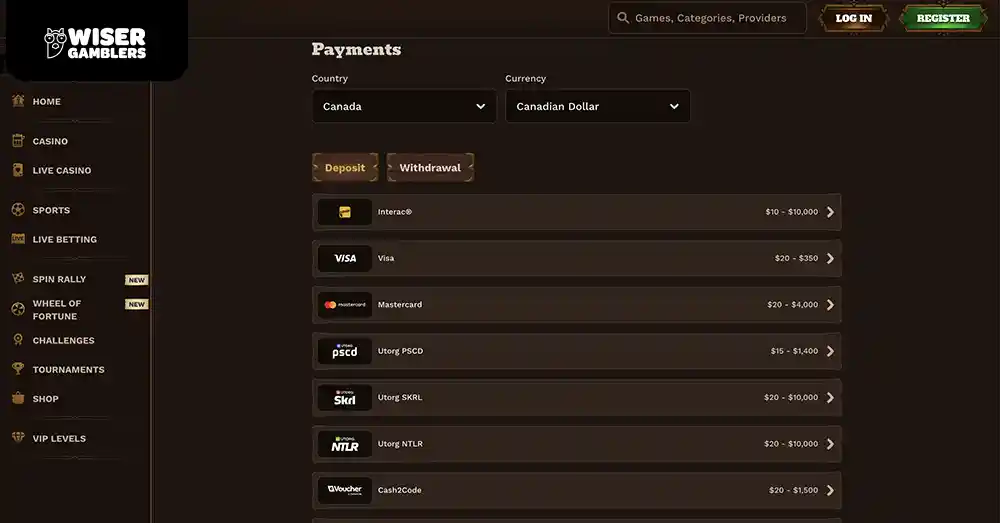
Task: Open Shop in sidebar
Action: pyautogui.click(x=45, y=399)
